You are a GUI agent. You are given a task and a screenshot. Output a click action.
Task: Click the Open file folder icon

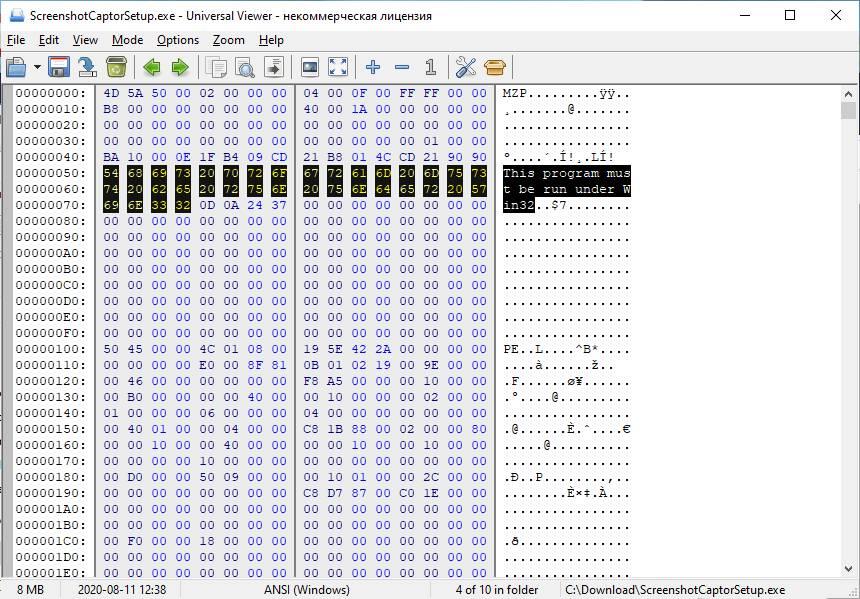[x=16, y=67]
